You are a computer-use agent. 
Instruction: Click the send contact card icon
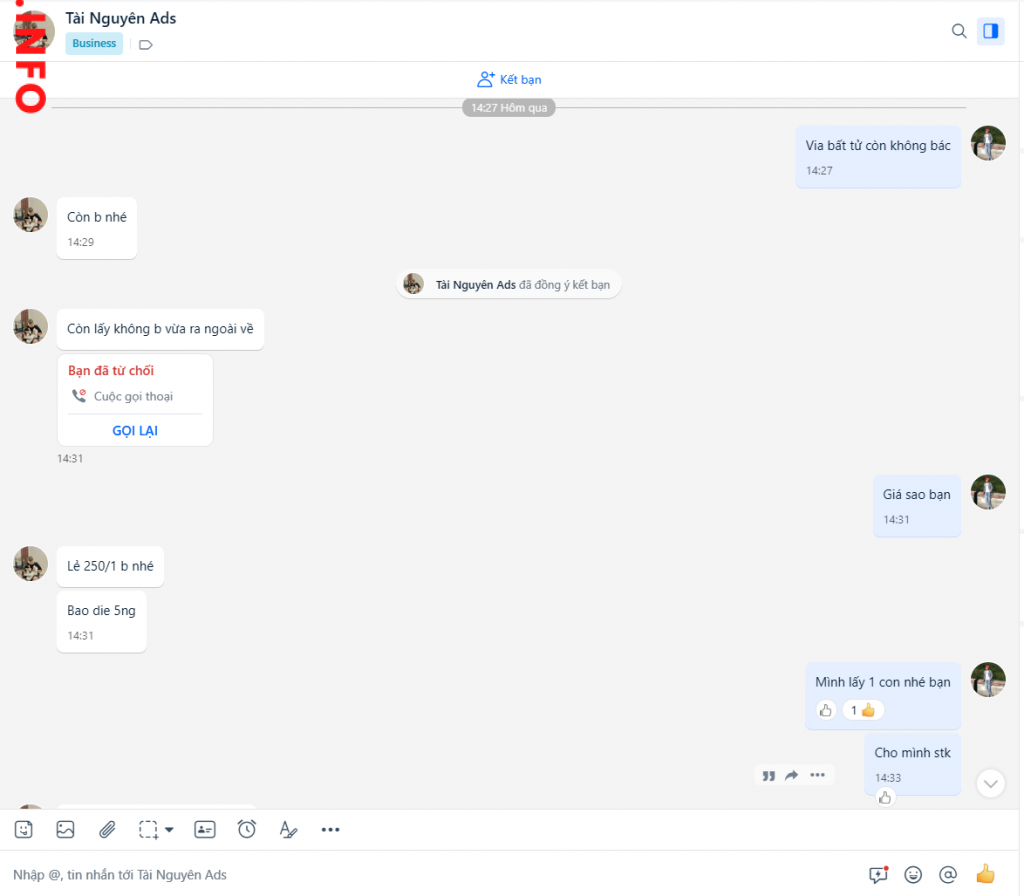click(x=205, y=829)
